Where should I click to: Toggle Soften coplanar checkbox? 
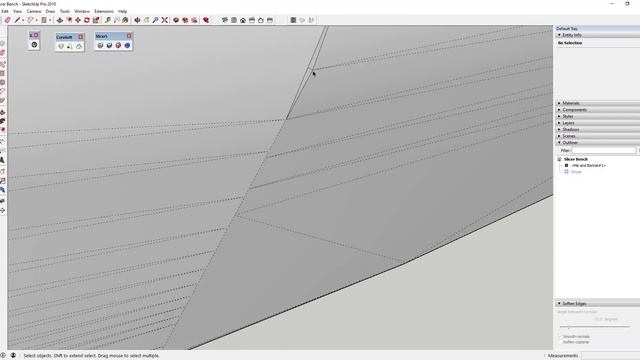point(561,342)
